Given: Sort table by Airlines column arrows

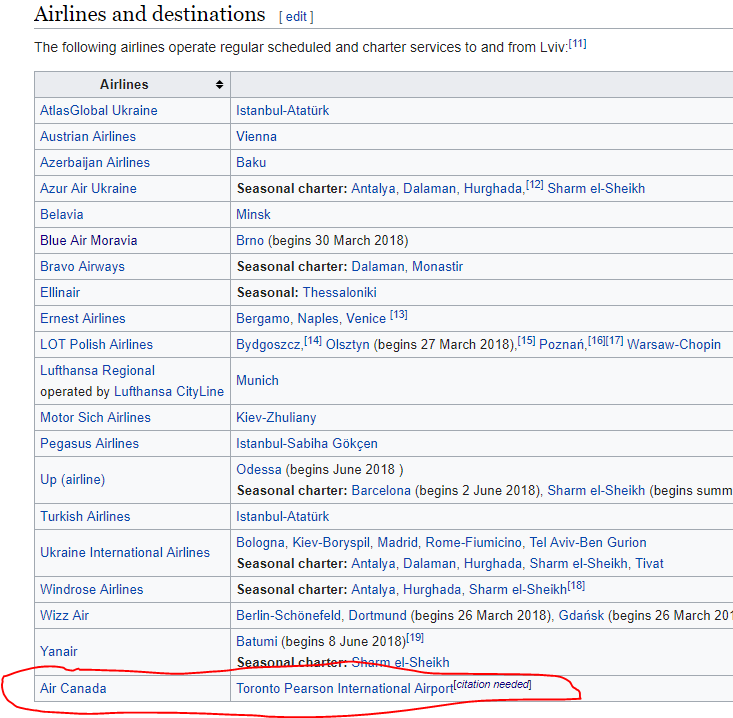Looking at the screenshot, I should [x=219, y=85].
